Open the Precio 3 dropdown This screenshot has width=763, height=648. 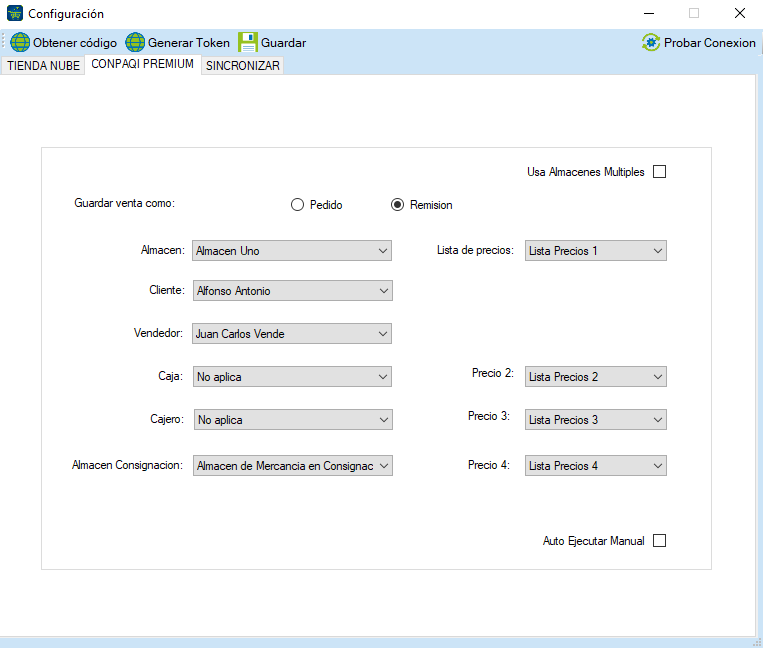[x=596, y=419]
